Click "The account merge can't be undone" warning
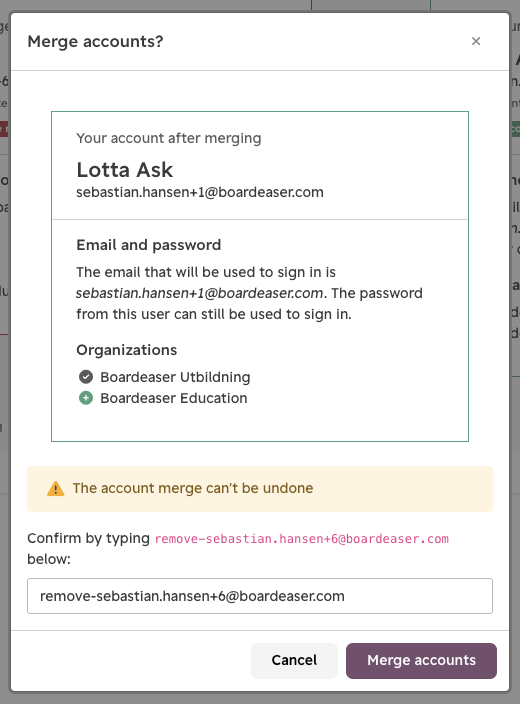Image resolution: width=520 pixels, height=704 pixels. point(193,488)
